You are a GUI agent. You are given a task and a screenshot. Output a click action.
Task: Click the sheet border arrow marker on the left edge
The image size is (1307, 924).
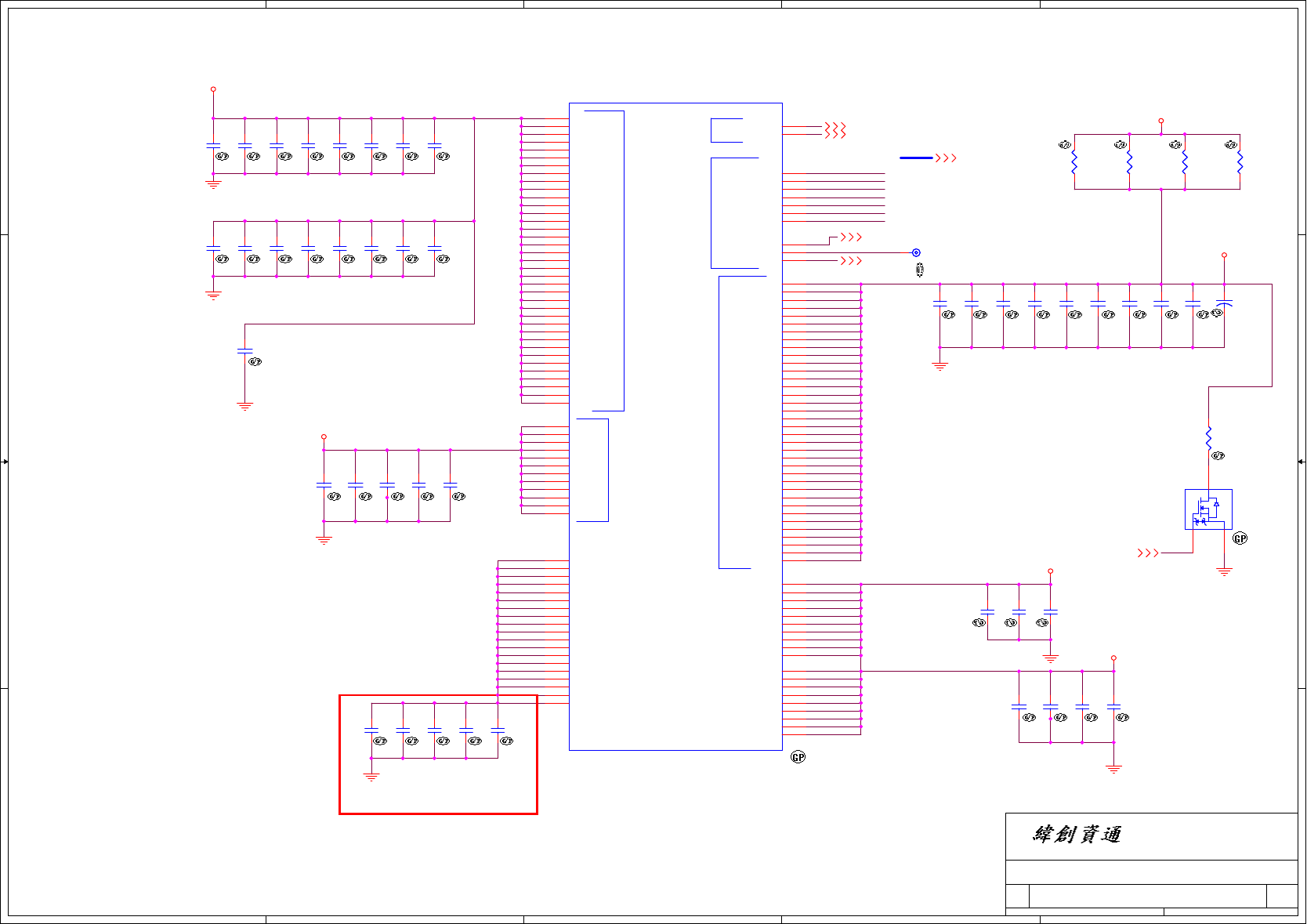click(x=5, y=462)
